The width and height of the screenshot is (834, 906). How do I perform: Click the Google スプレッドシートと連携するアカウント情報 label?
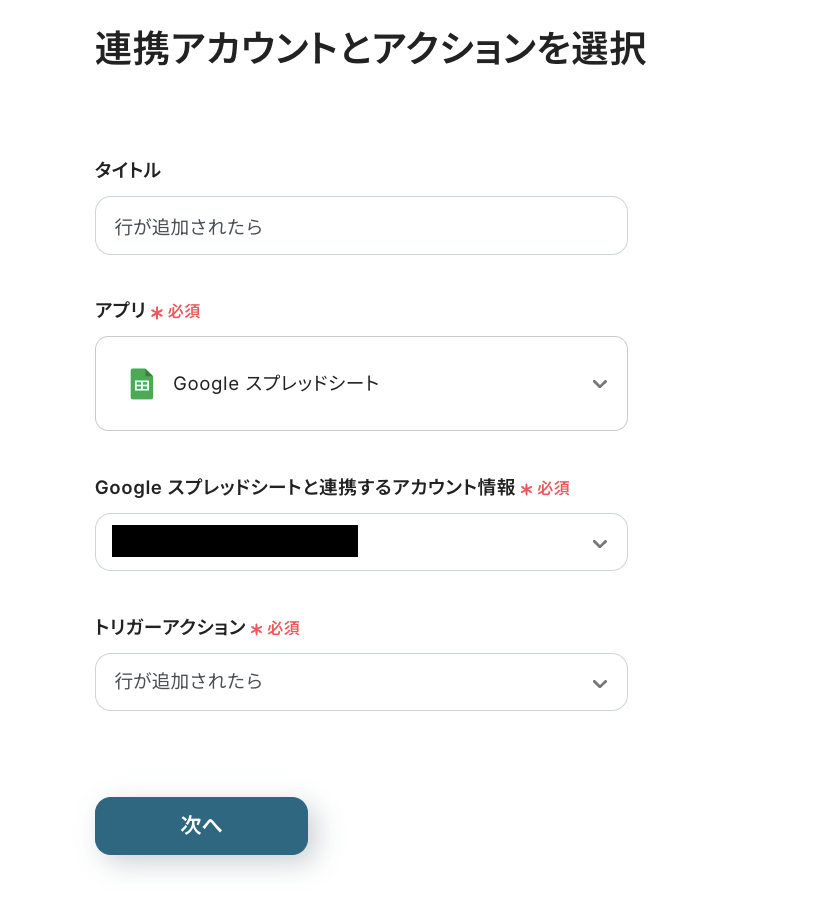(x=305, y=488)
